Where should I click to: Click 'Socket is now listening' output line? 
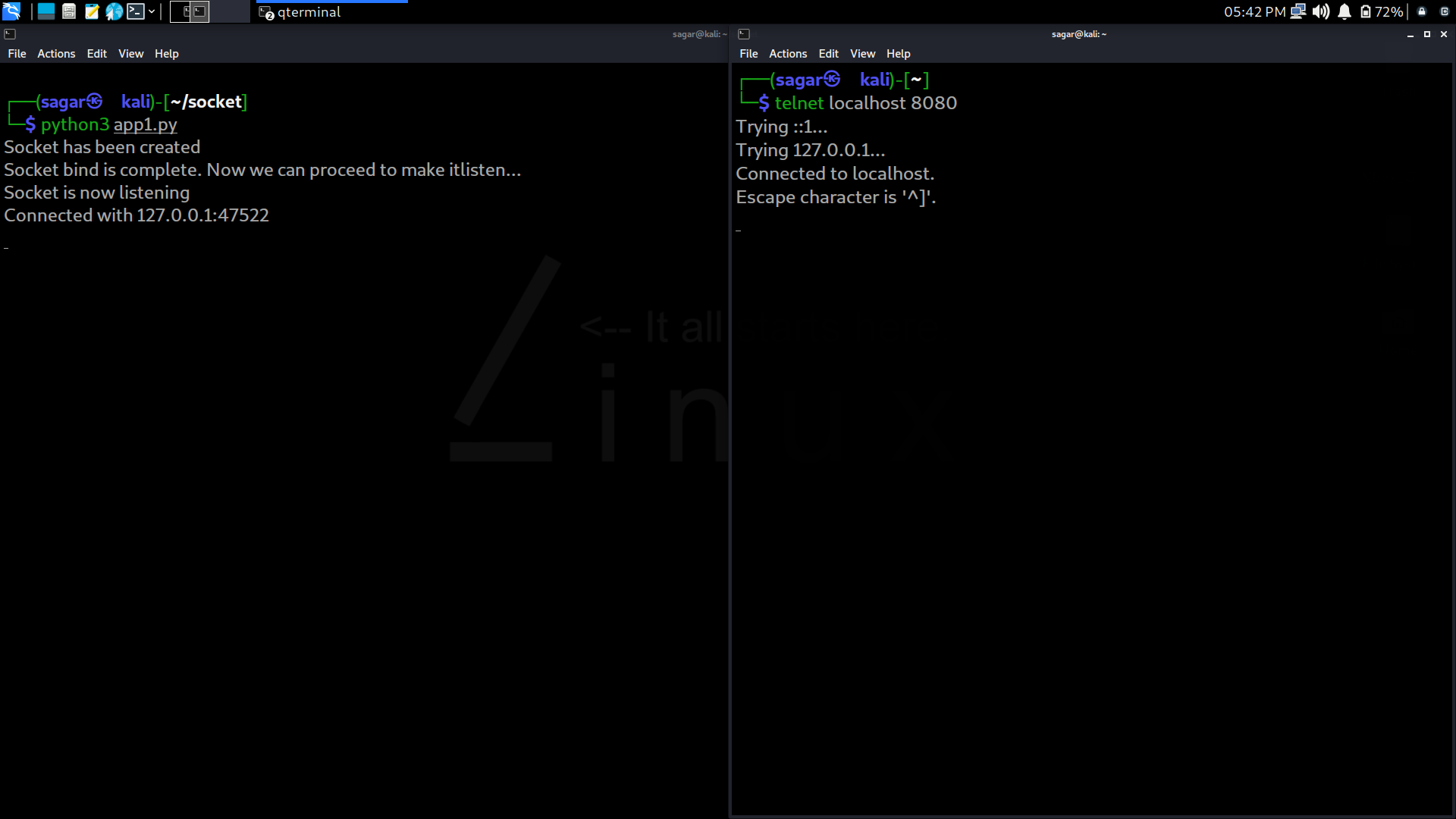click(x=97, y=193)
